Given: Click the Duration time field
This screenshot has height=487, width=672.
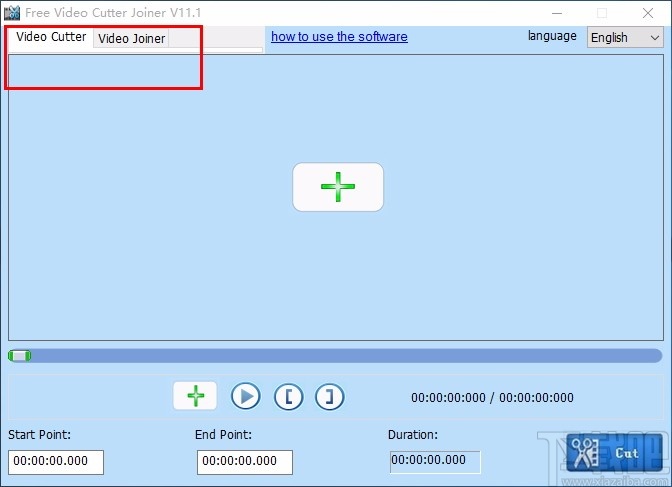Looking at the screenshot, I should click(435, 461).
